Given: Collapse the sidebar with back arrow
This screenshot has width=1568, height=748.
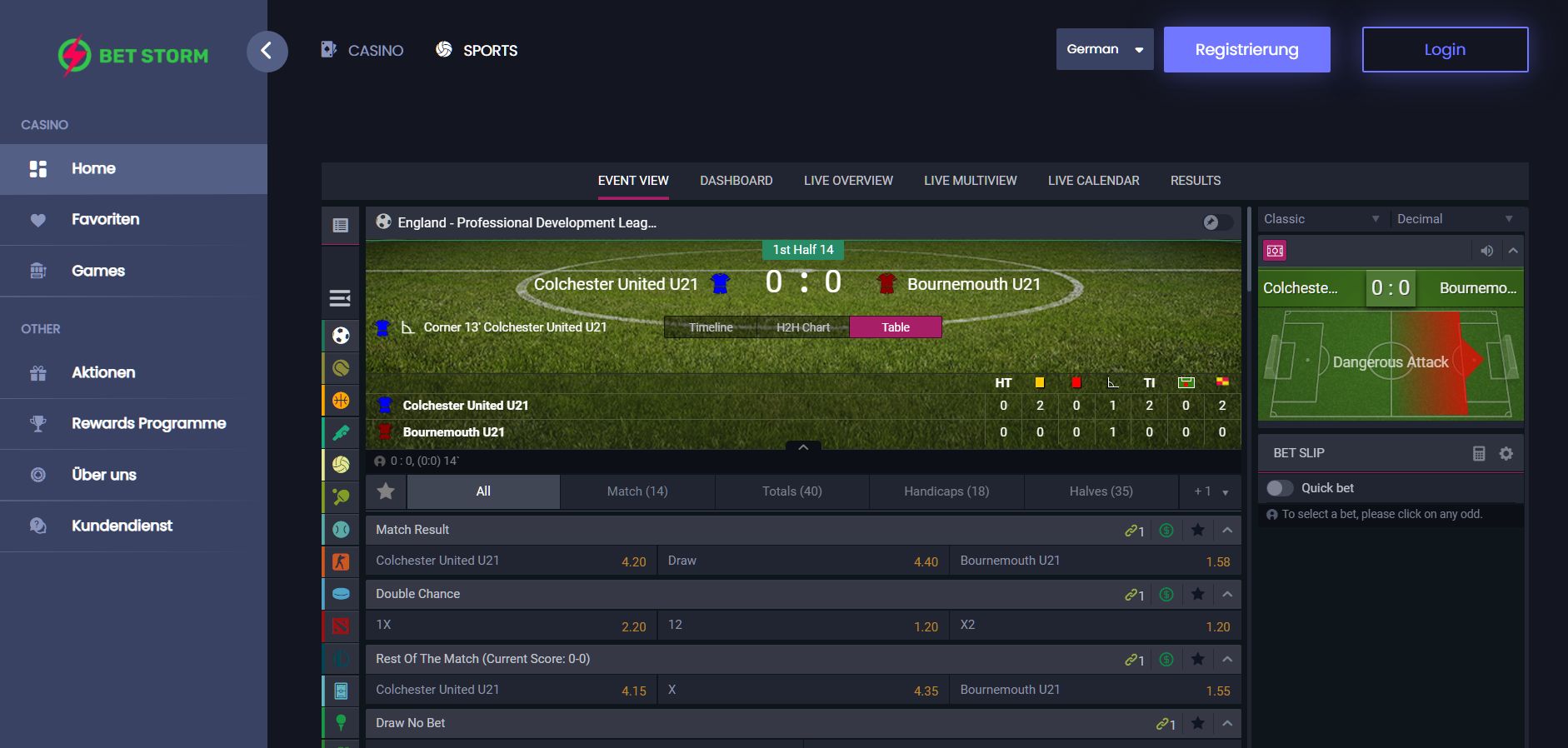Looking at the screenshot, I should click(x=267, y=51).
